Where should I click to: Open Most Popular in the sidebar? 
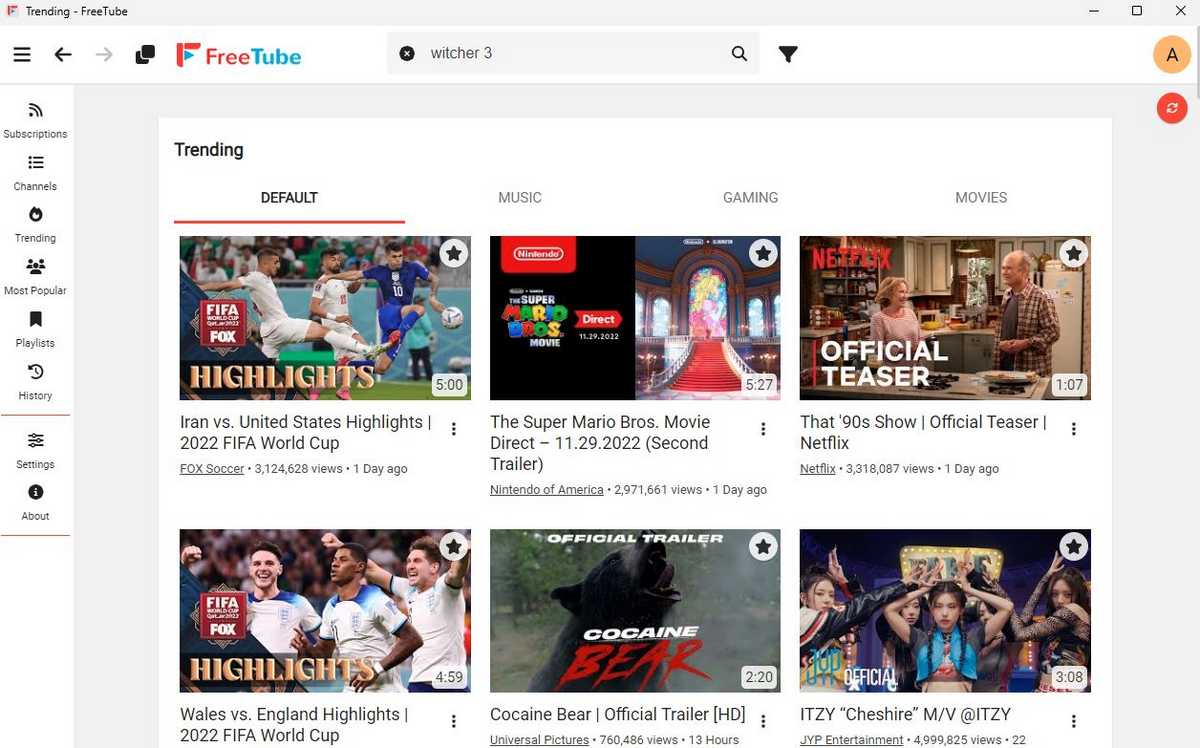coord(35,277)
